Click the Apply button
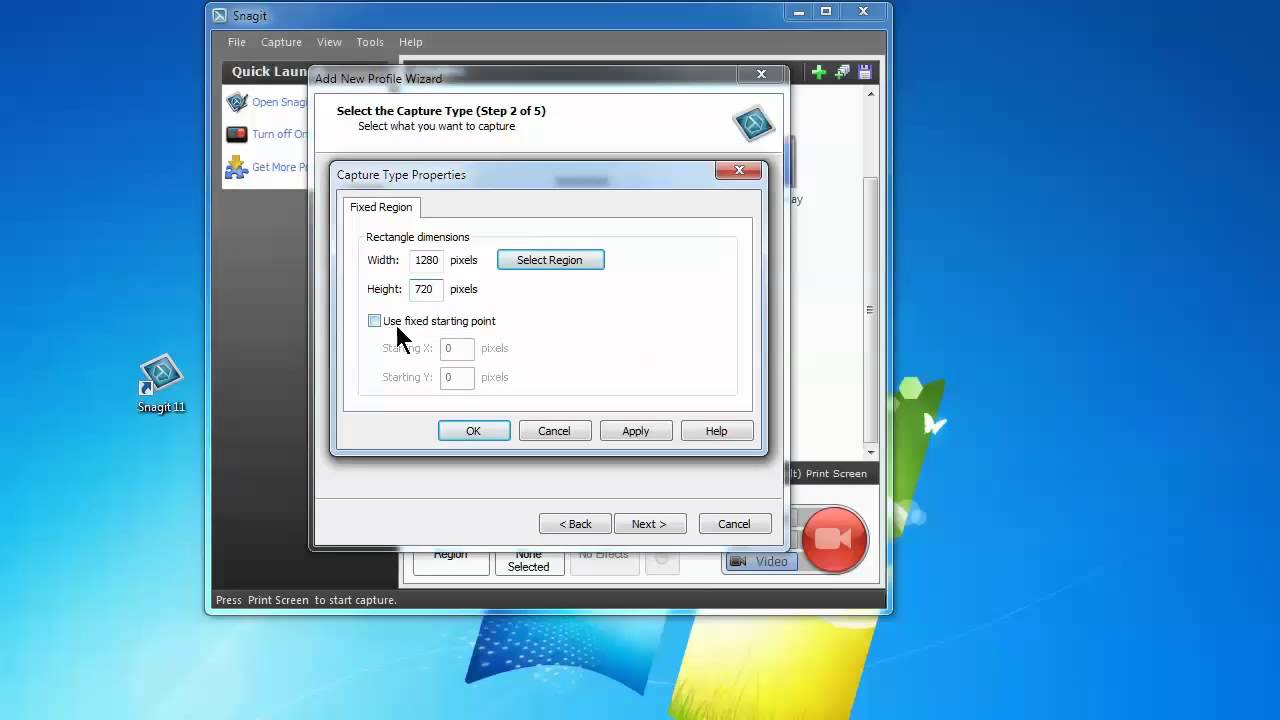Viewport: 1280px width, 720px height. [636, 431]
